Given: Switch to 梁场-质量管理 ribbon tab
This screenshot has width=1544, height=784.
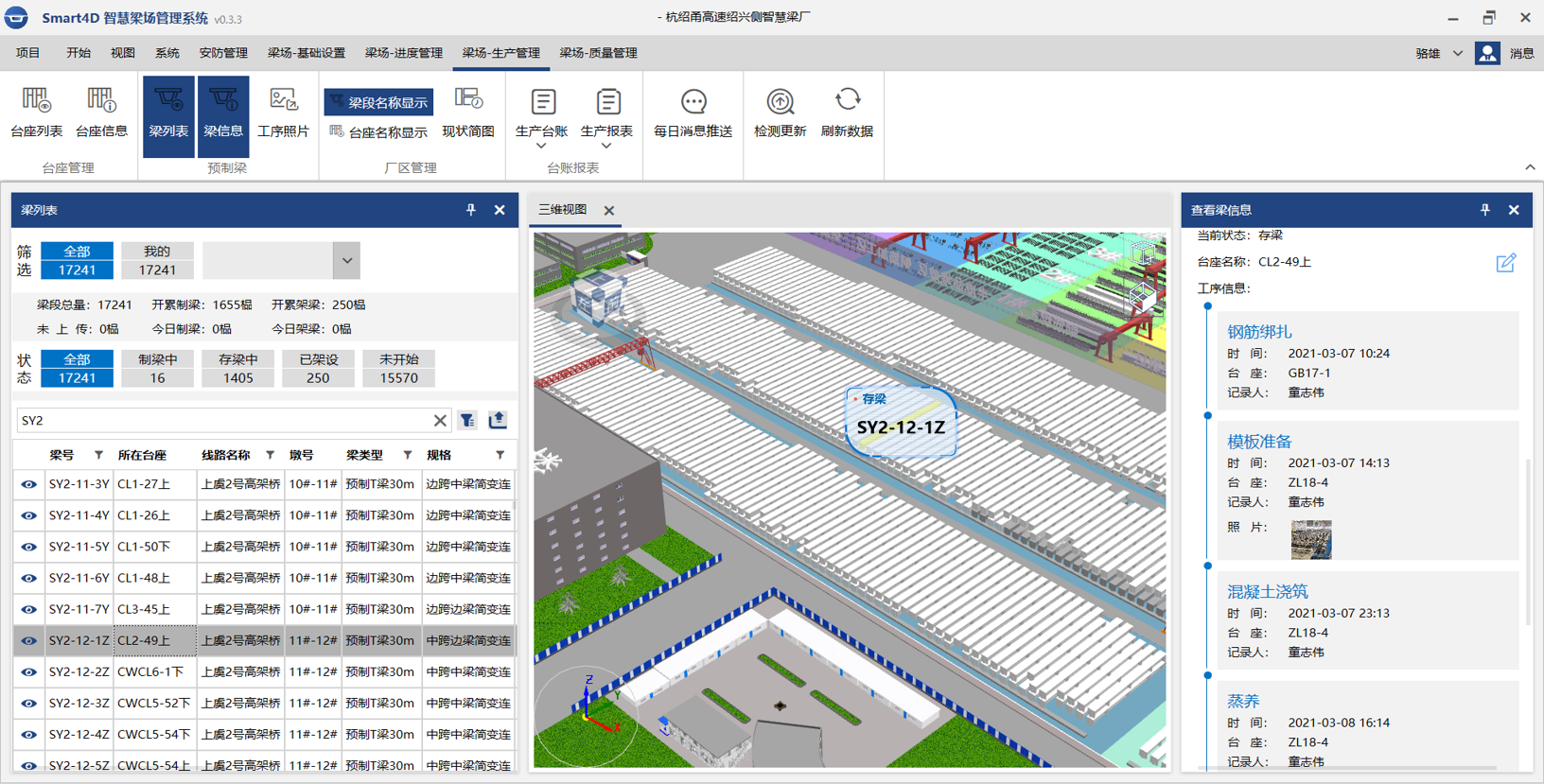Looking at the screenshot, I should point(598,53).
